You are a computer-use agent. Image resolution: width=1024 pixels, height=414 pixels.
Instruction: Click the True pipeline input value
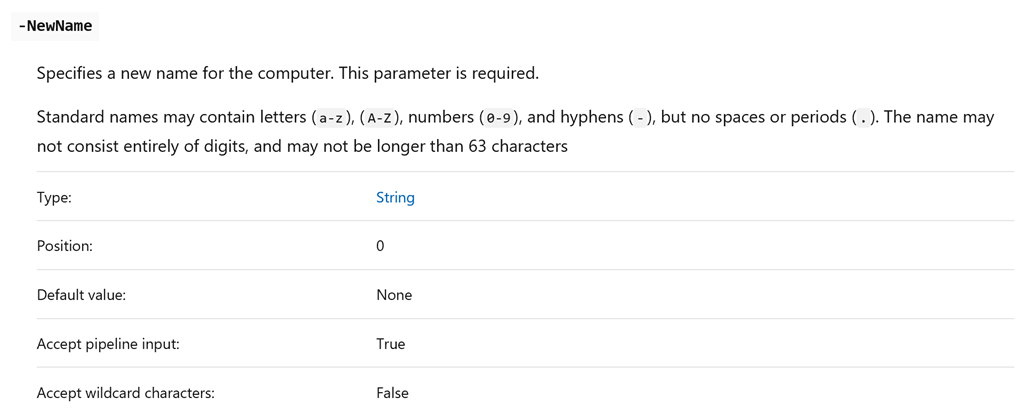pyautogui.click(x=391, y=344)
